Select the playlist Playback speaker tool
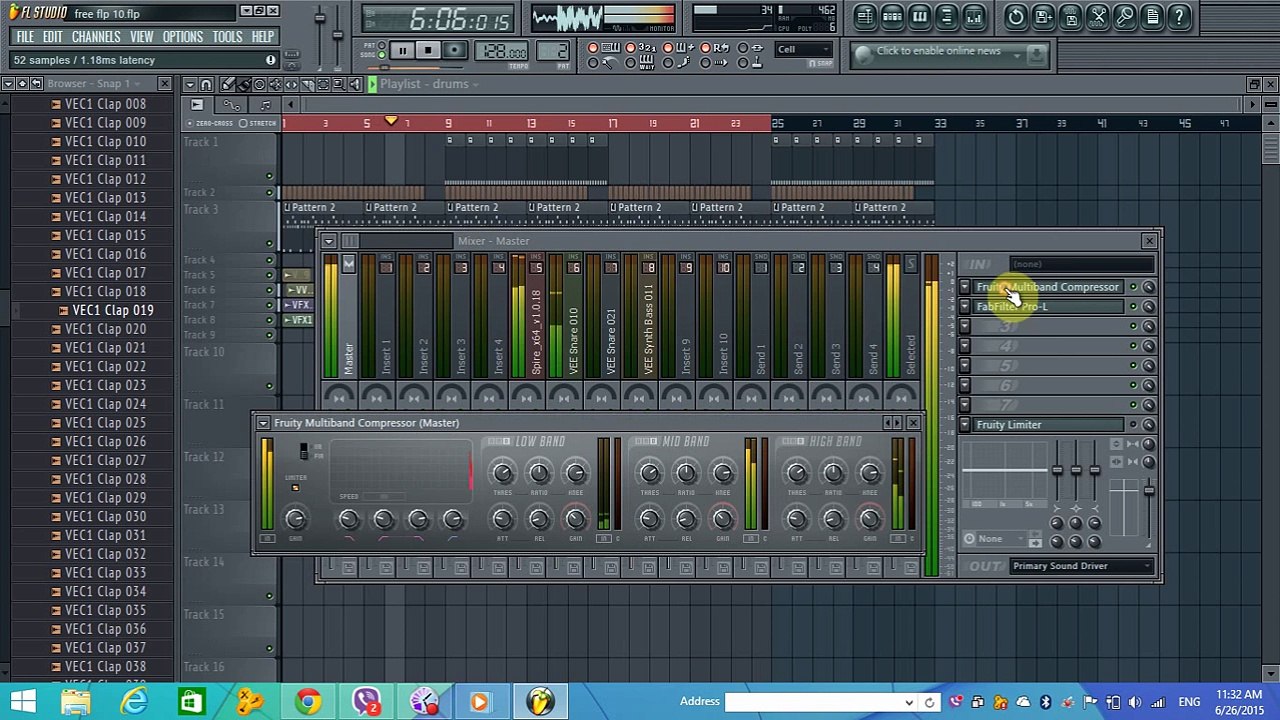Viewport: 1280px width, 720px height. [x=355, y=84]
